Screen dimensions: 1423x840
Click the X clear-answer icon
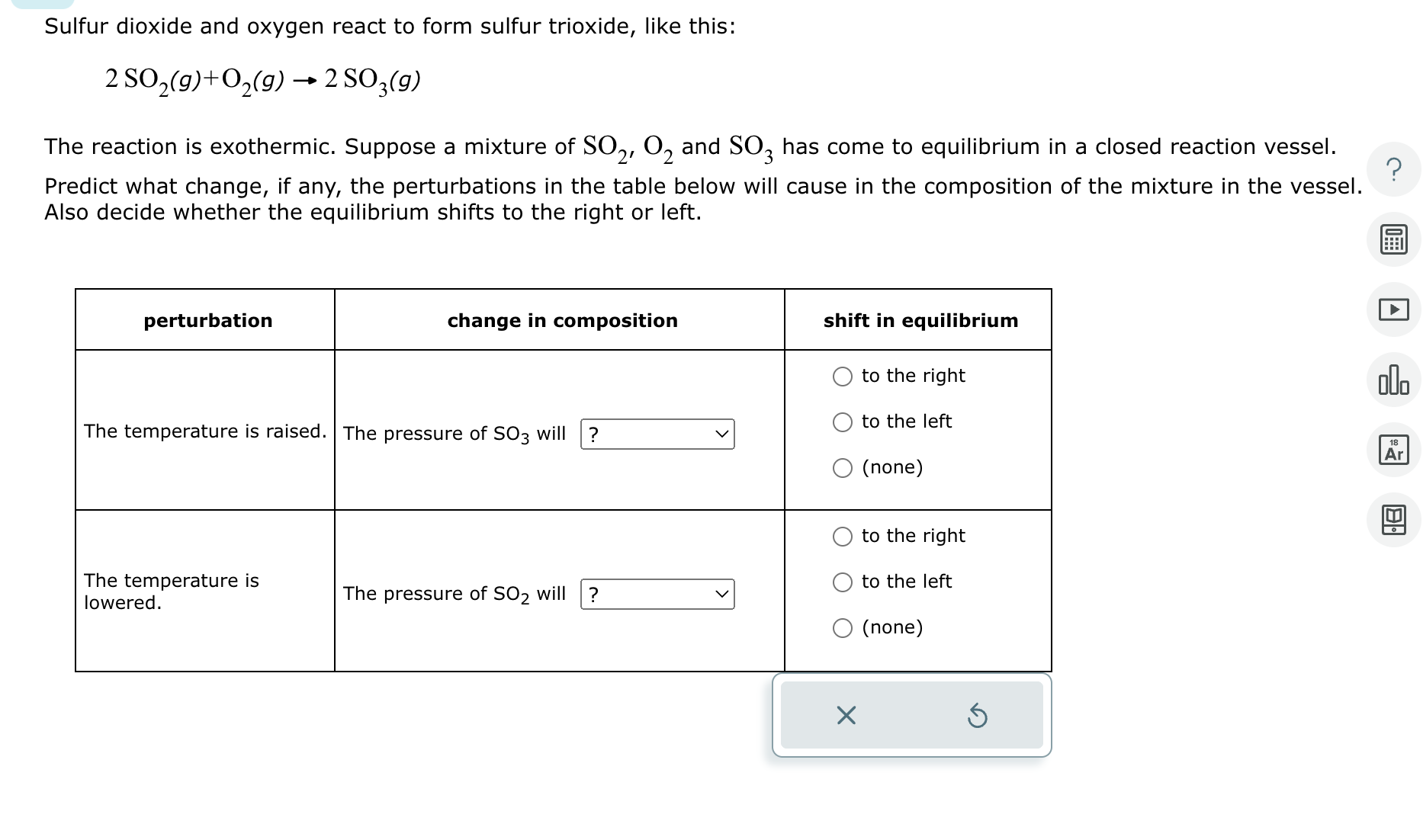[845, 715]
